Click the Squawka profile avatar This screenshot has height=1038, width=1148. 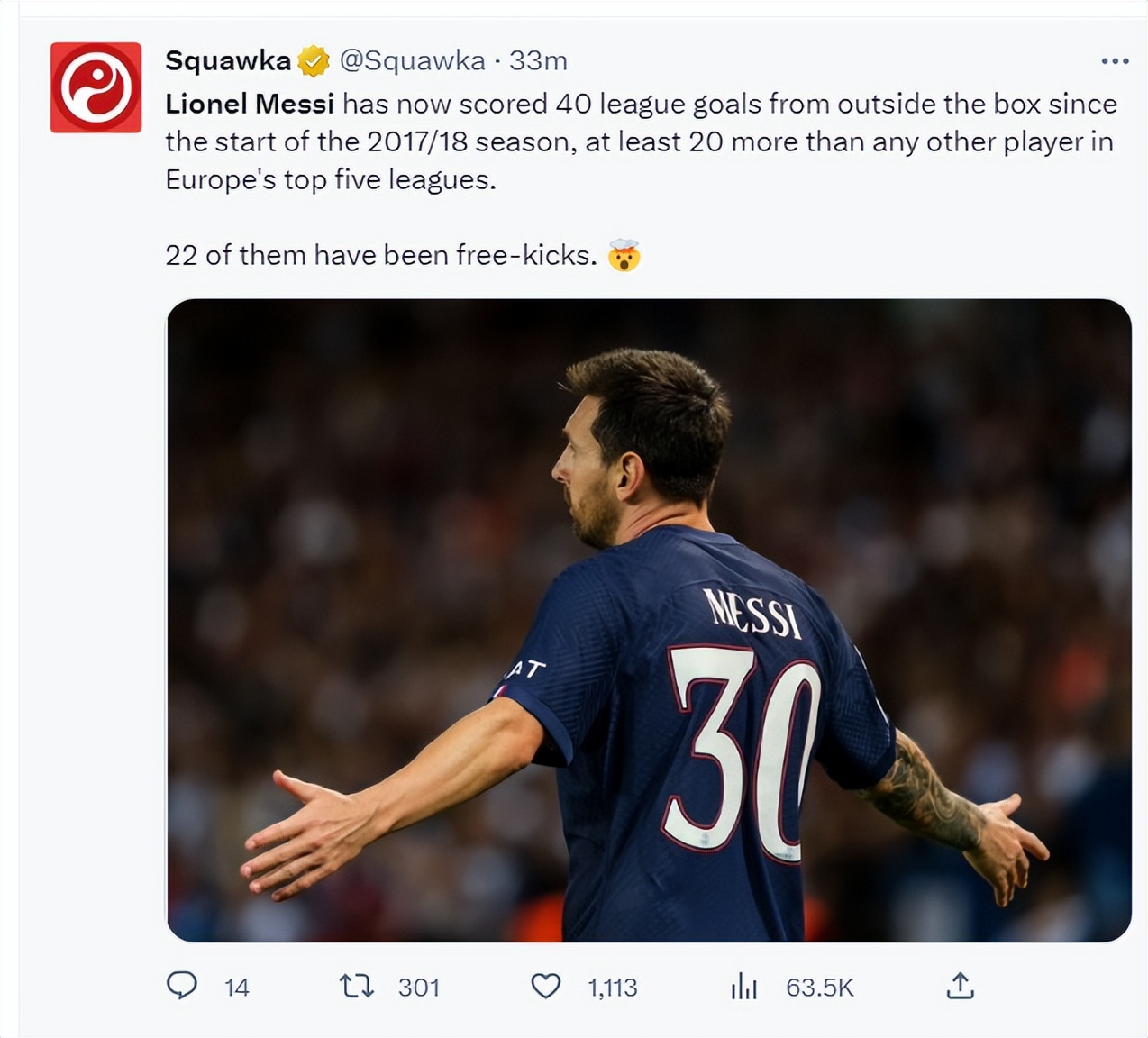coord(96,87)
